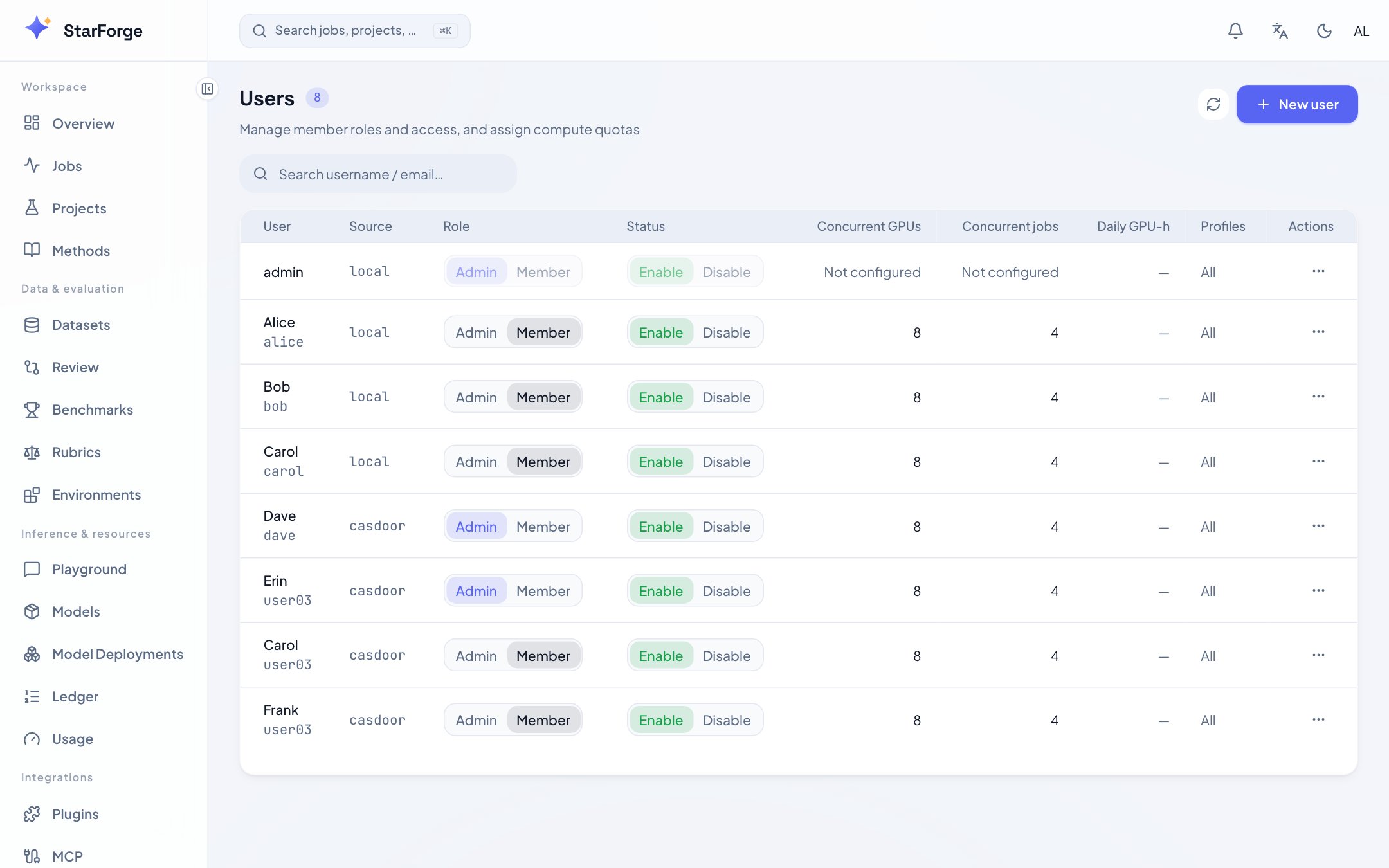
Task: Click the Environments blocks icon
Action: (32, 494)
